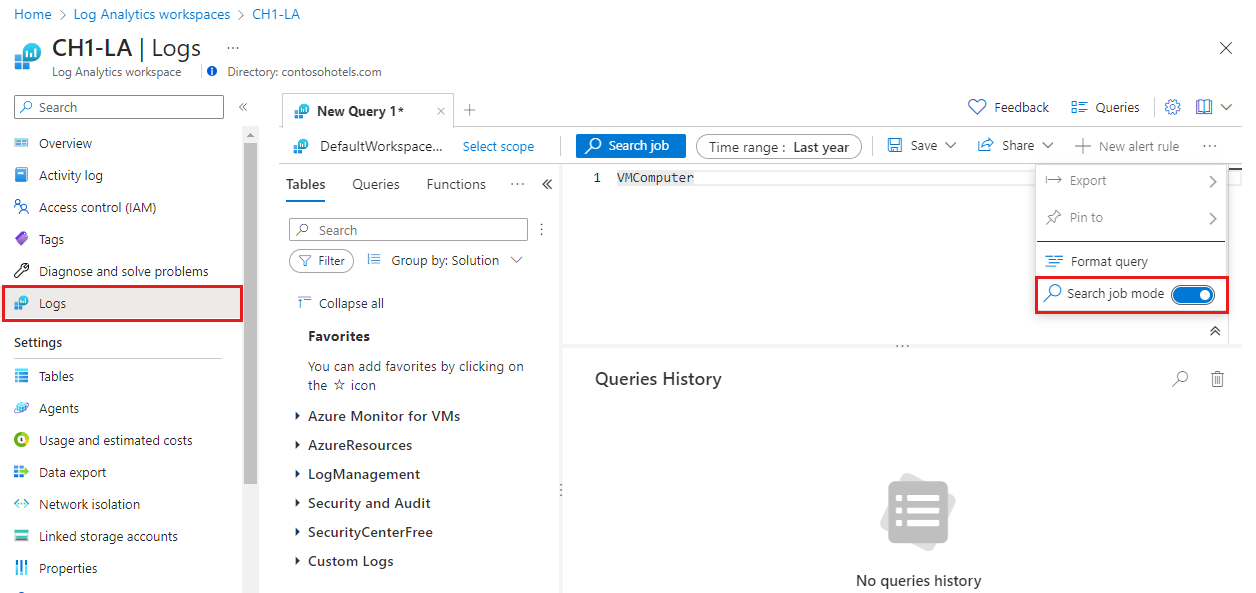1256x593 pixels.
Task: Open the Save dropdown
Action: click(x=922, y=146)
